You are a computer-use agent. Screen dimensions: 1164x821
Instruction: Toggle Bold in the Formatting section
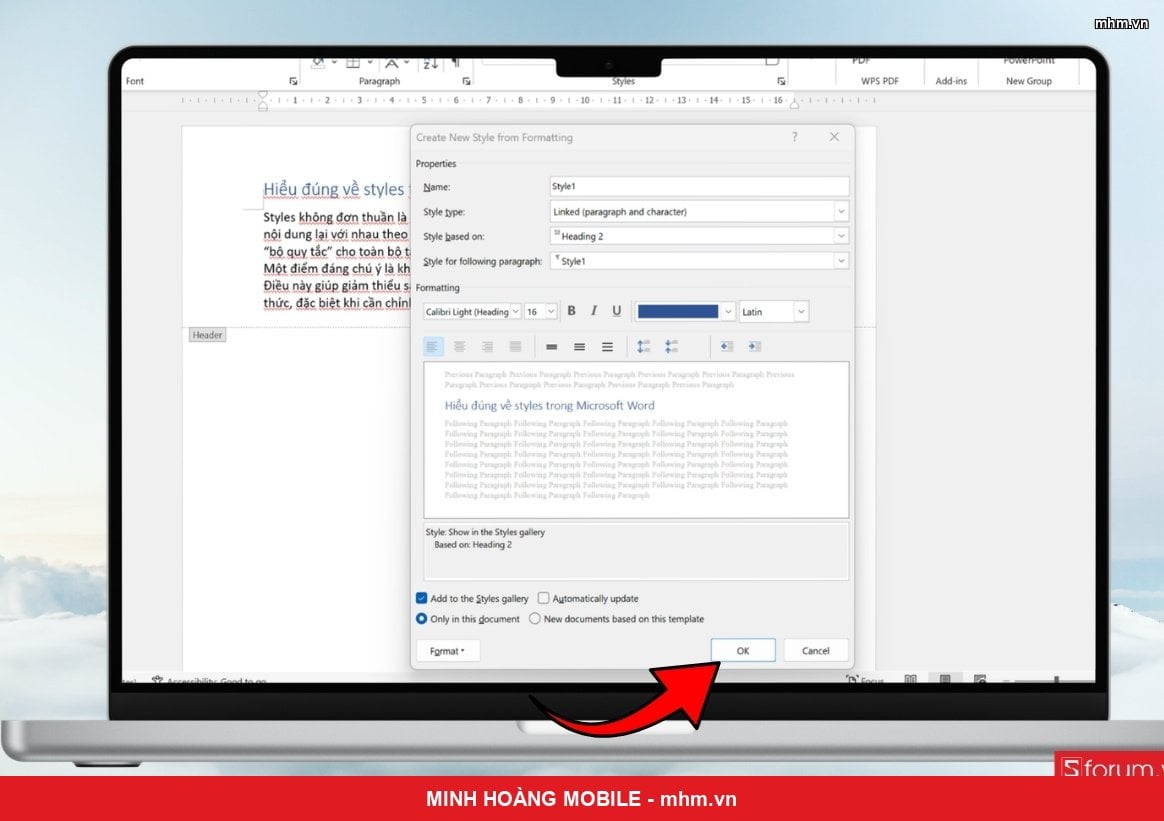572,311
